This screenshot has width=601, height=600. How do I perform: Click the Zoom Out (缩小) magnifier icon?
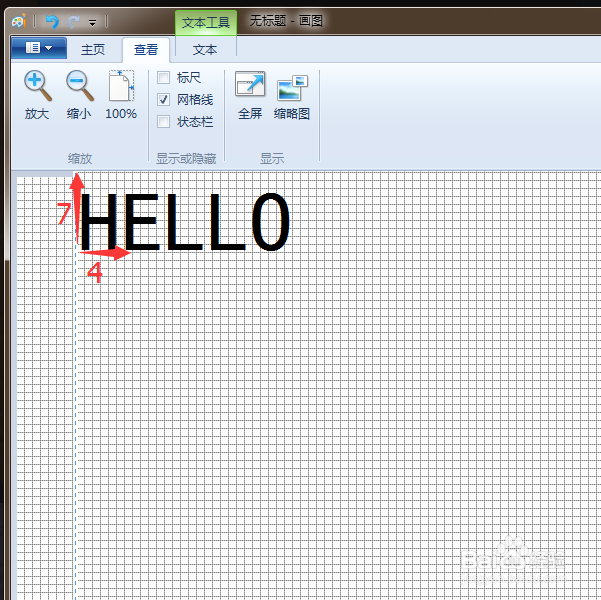(79, 85)
